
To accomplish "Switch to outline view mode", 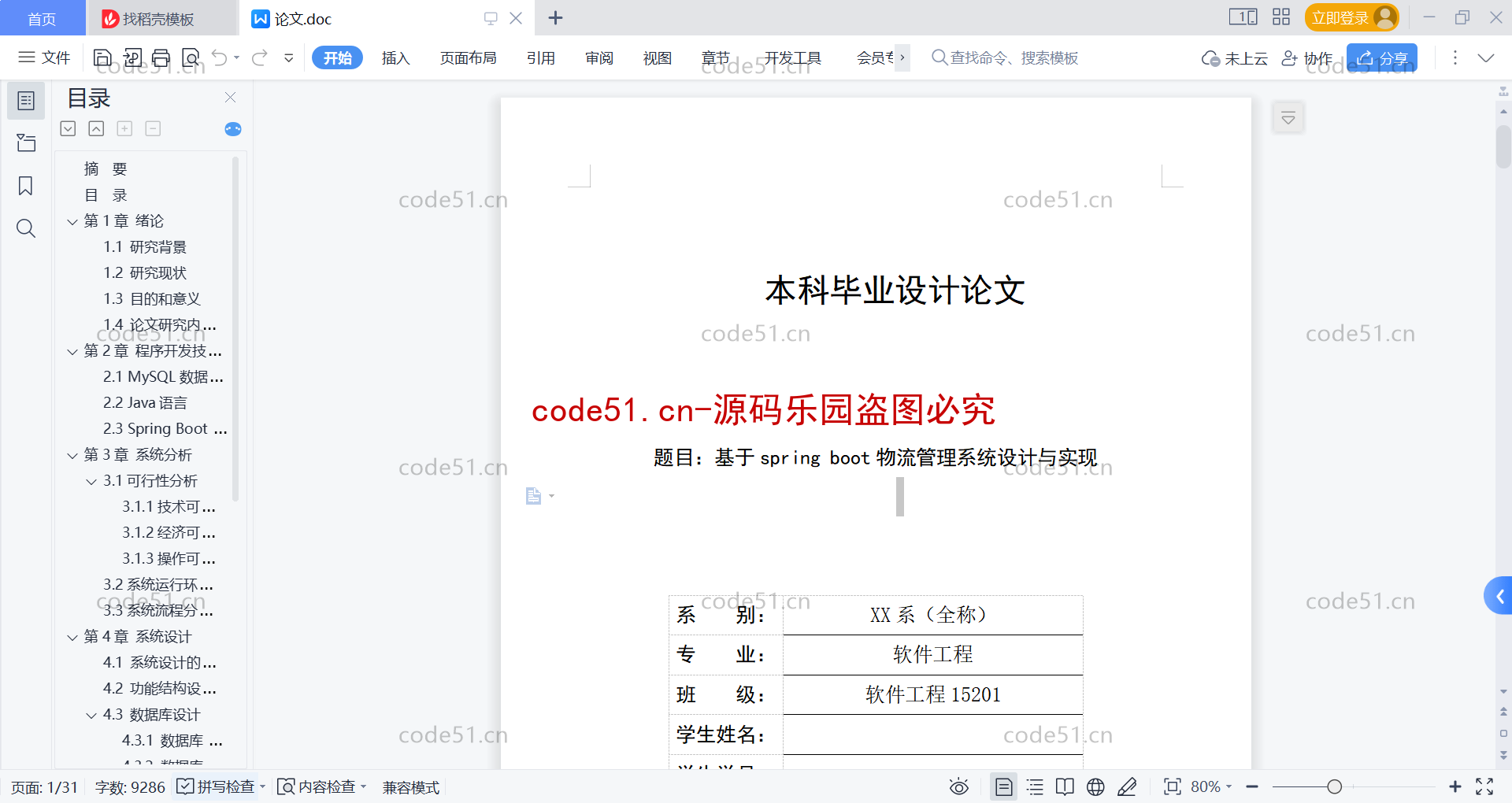I will (x=1035, y=786).
